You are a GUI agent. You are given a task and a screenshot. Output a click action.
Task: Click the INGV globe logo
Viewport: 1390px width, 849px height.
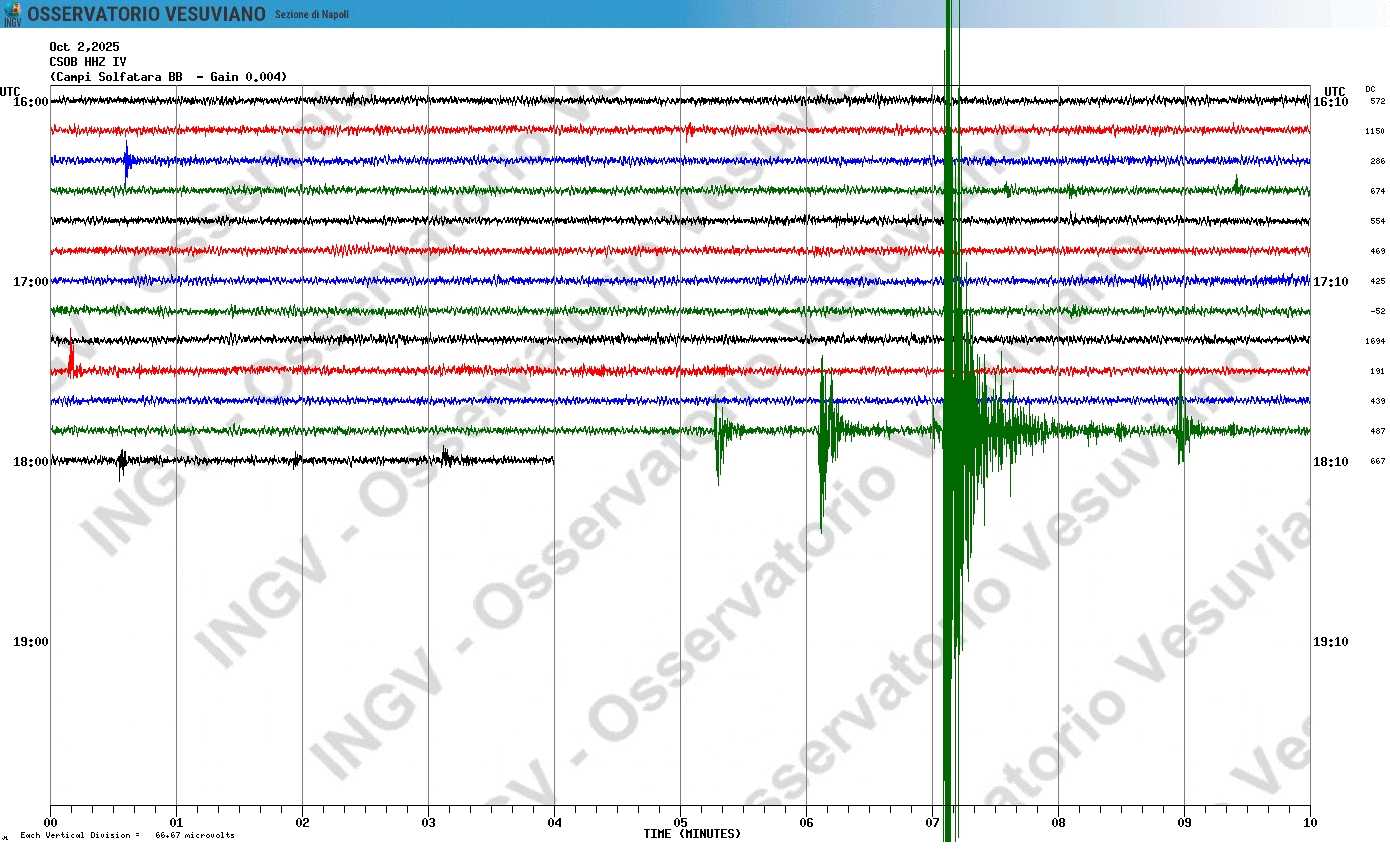14,14
